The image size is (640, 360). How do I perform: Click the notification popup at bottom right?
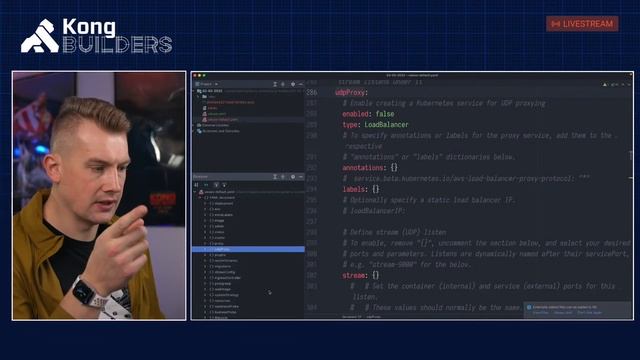[x=578, y=310]
